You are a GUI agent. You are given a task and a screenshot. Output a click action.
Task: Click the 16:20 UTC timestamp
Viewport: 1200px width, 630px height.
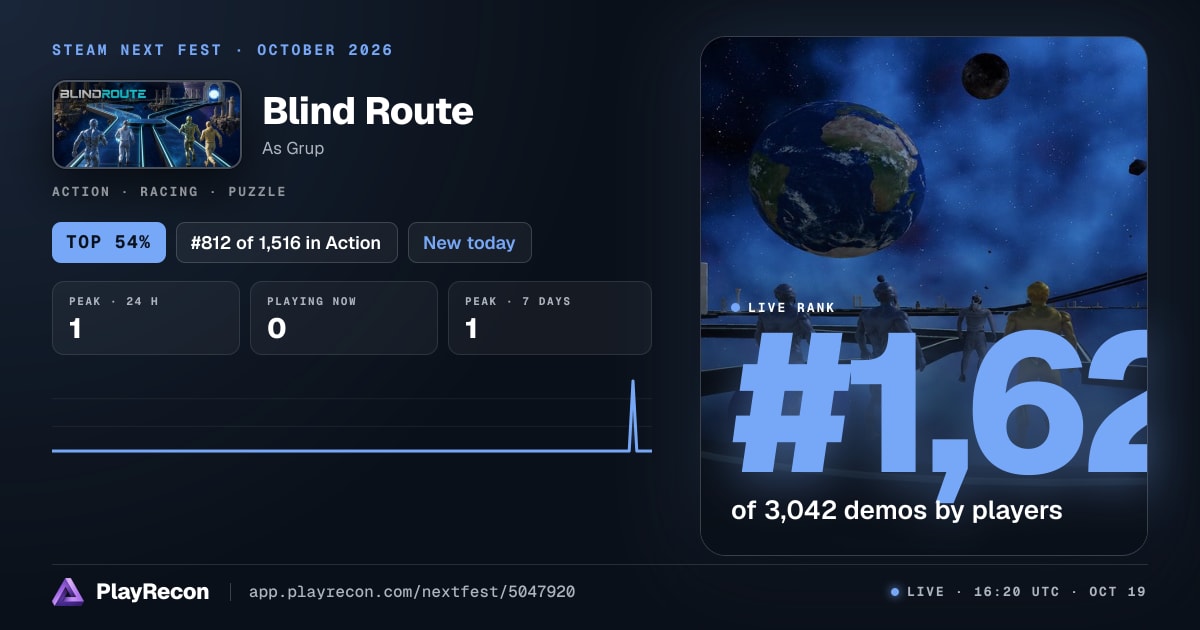click(x=1016, y=592)
